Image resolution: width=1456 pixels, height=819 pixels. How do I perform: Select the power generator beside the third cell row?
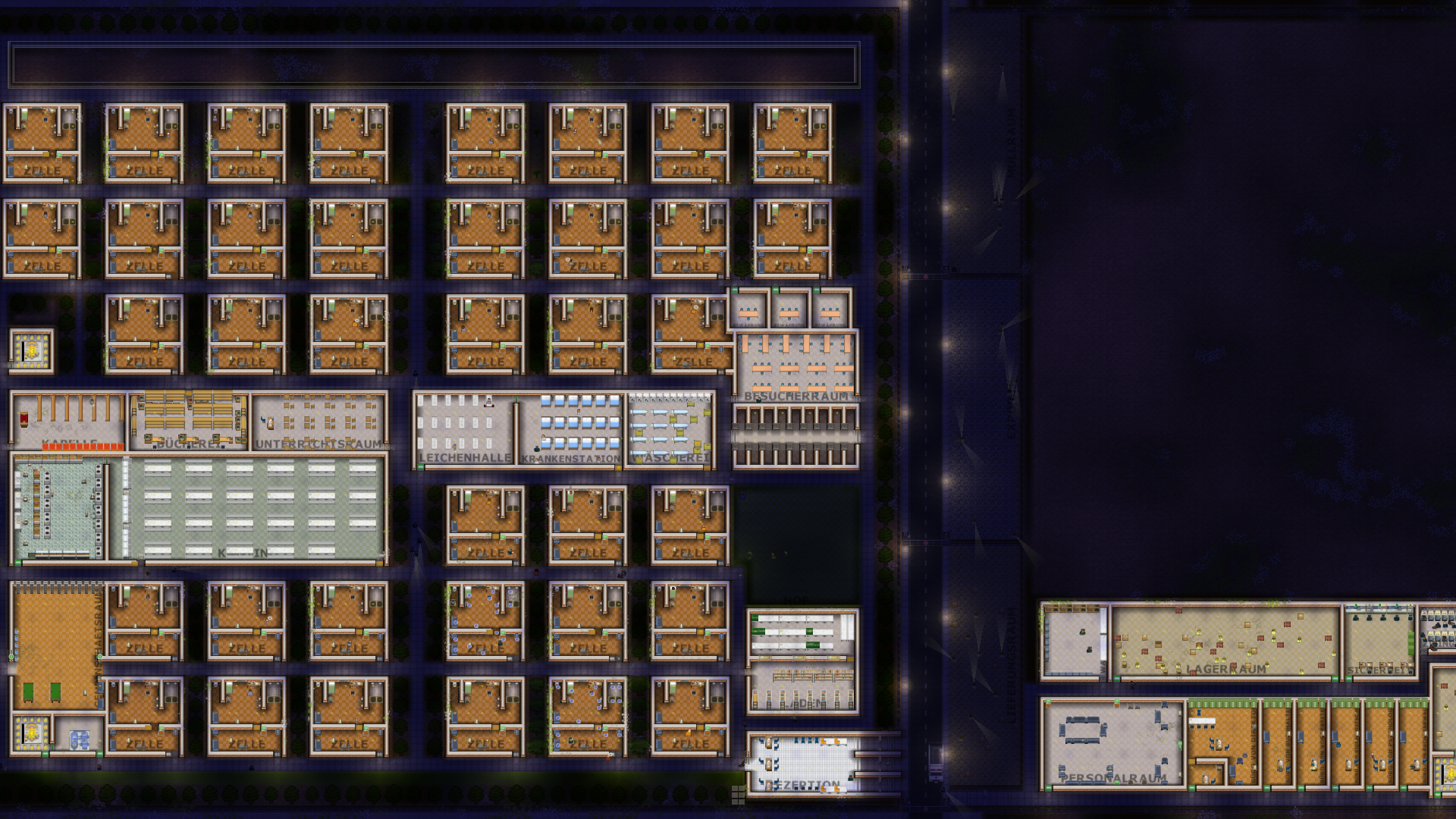click(x=31, y=350)
